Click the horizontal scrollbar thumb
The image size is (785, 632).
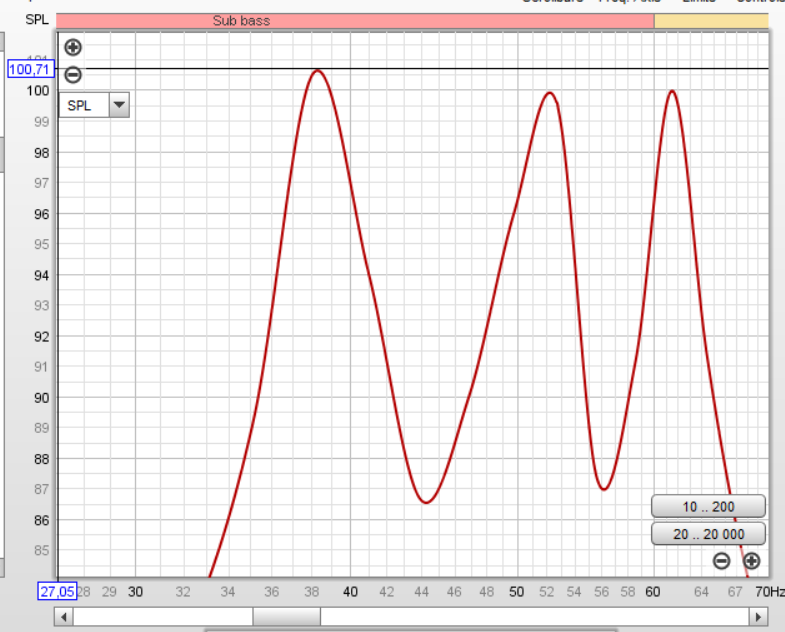(285, 618)
